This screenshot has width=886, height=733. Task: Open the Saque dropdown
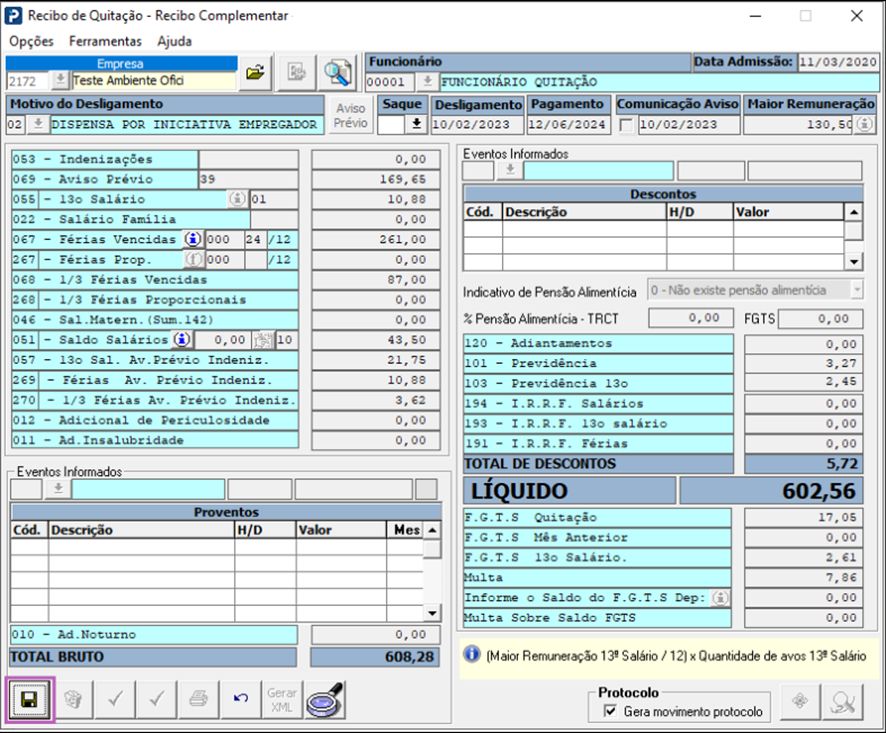[417, 125]
